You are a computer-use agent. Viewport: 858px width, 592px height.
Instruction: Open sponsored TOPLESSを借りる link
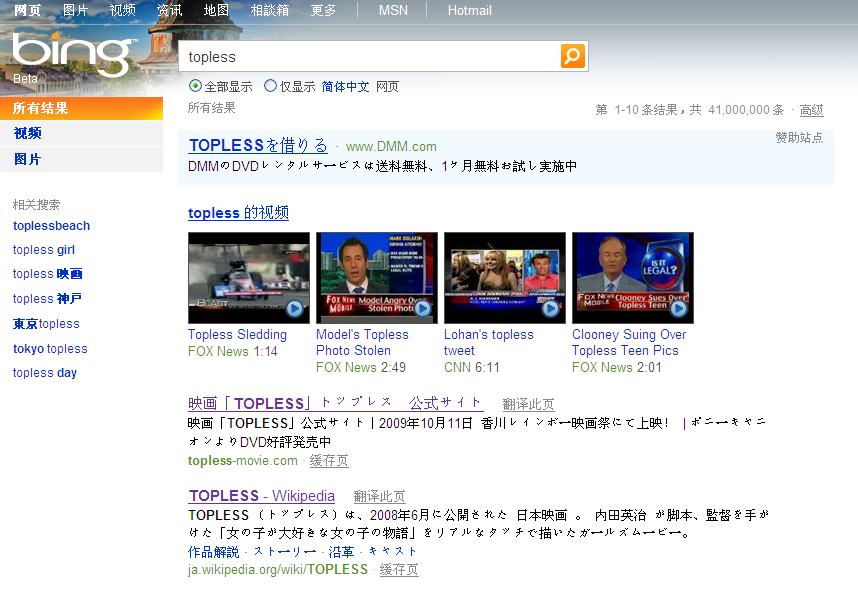click(258, 145)
